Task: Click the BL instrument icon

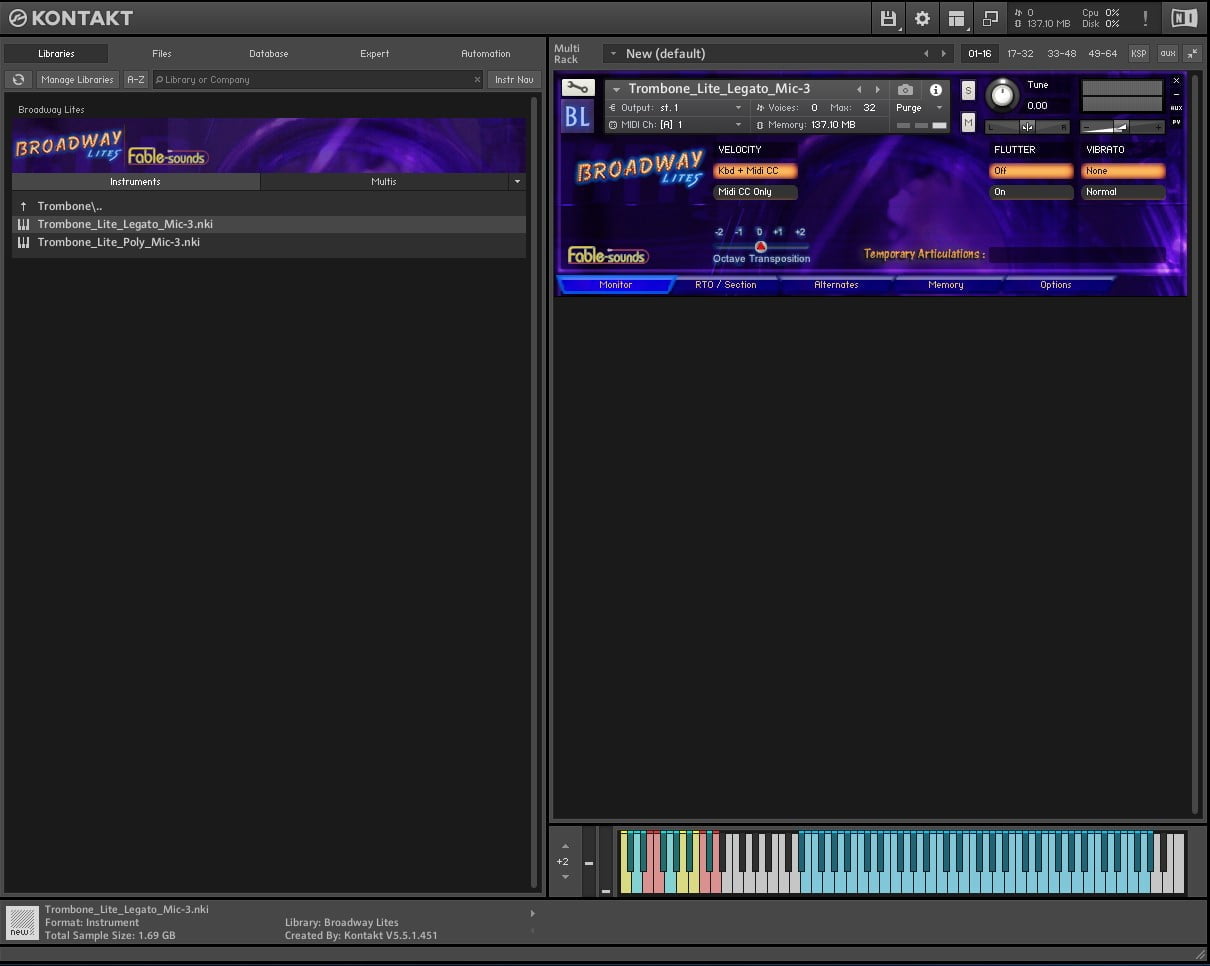Action: (x=577, y=117)
